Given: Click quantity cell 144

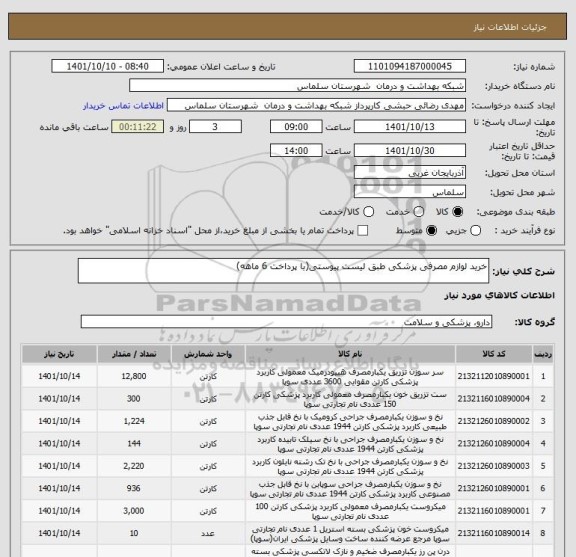Looking at the screenshot, I should pos(134,443).
